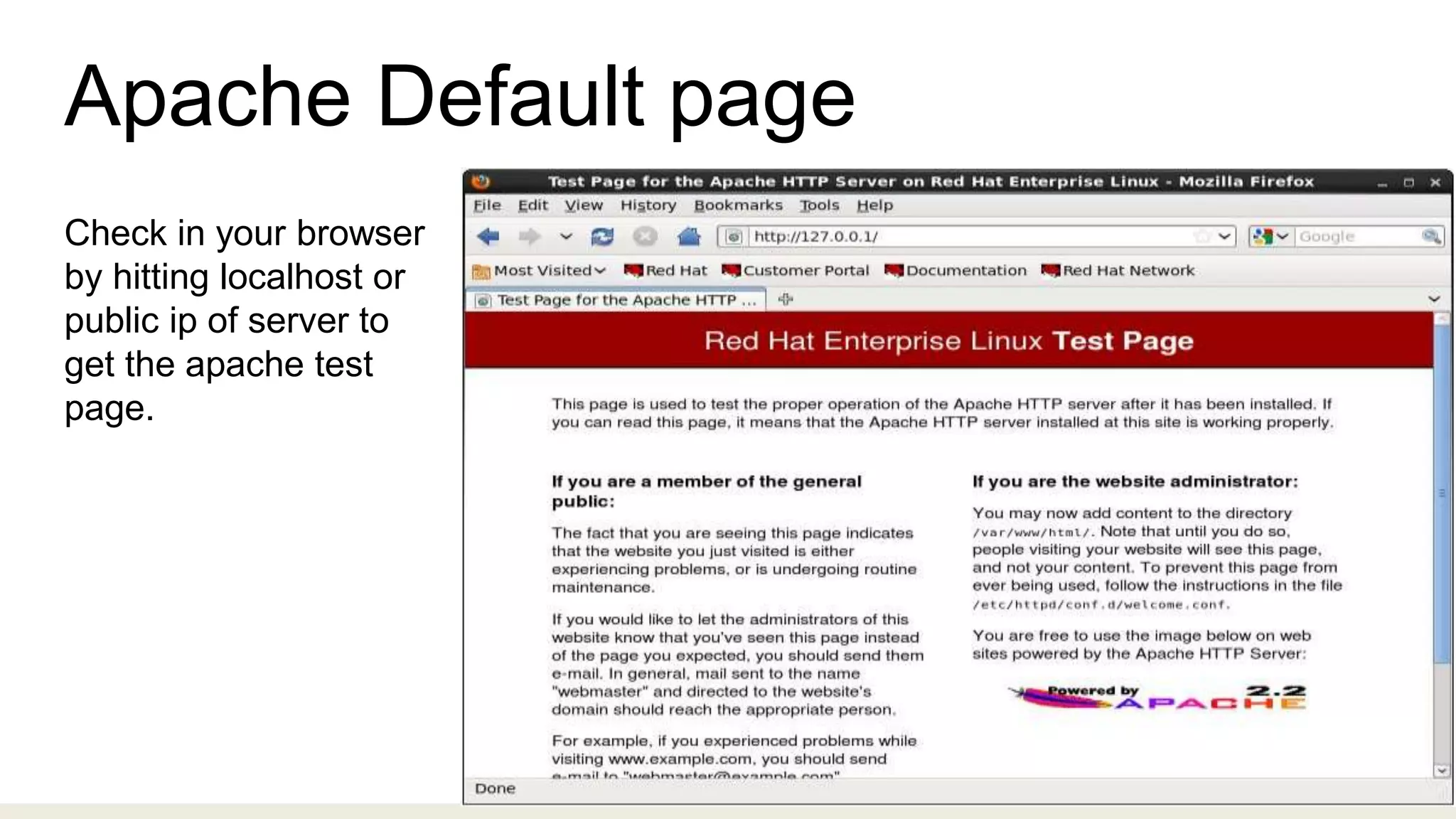Maximize the Firefox window
1456x819 pixels.
[x=1409, y=183]
